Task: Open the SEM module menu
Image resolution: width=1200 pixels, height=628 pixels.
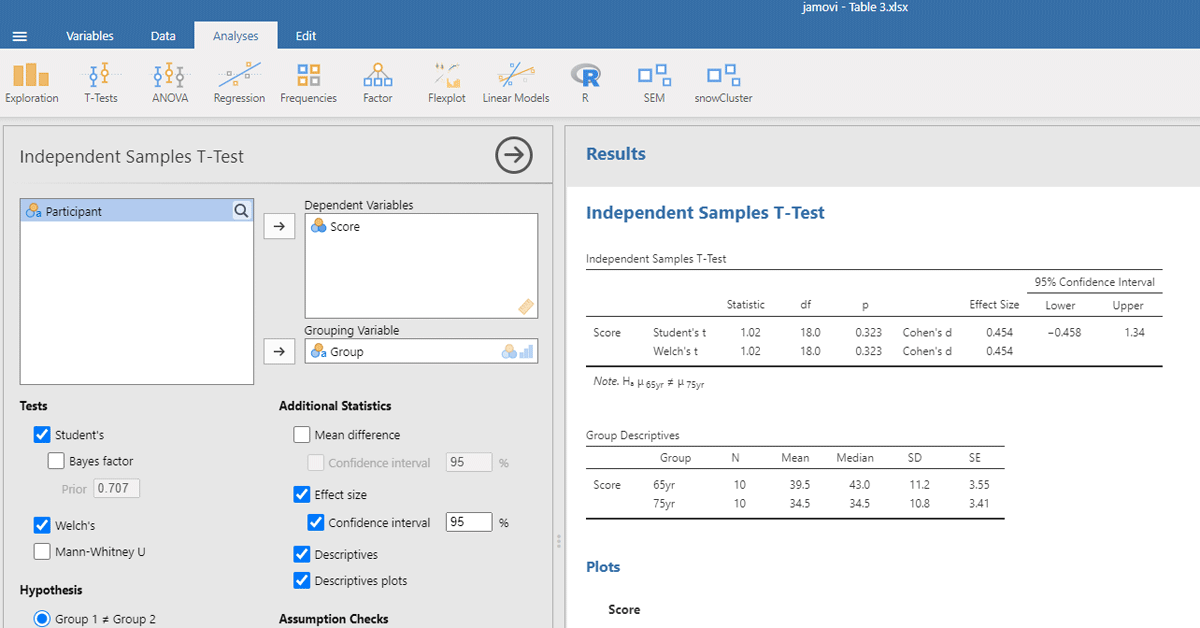Action: [654, 82]
